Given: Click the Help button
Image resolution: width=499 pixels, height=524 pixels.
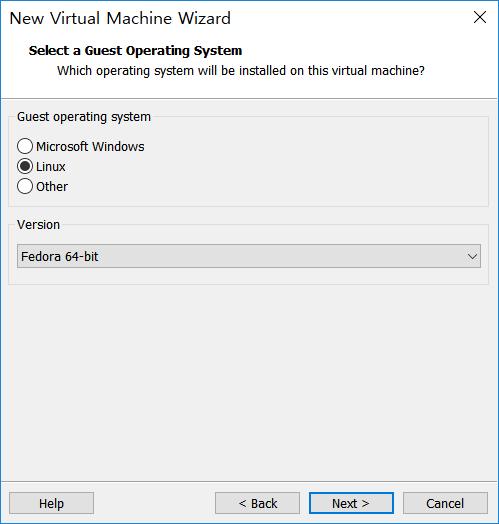Looking at the screenshot, I should 51,503.
